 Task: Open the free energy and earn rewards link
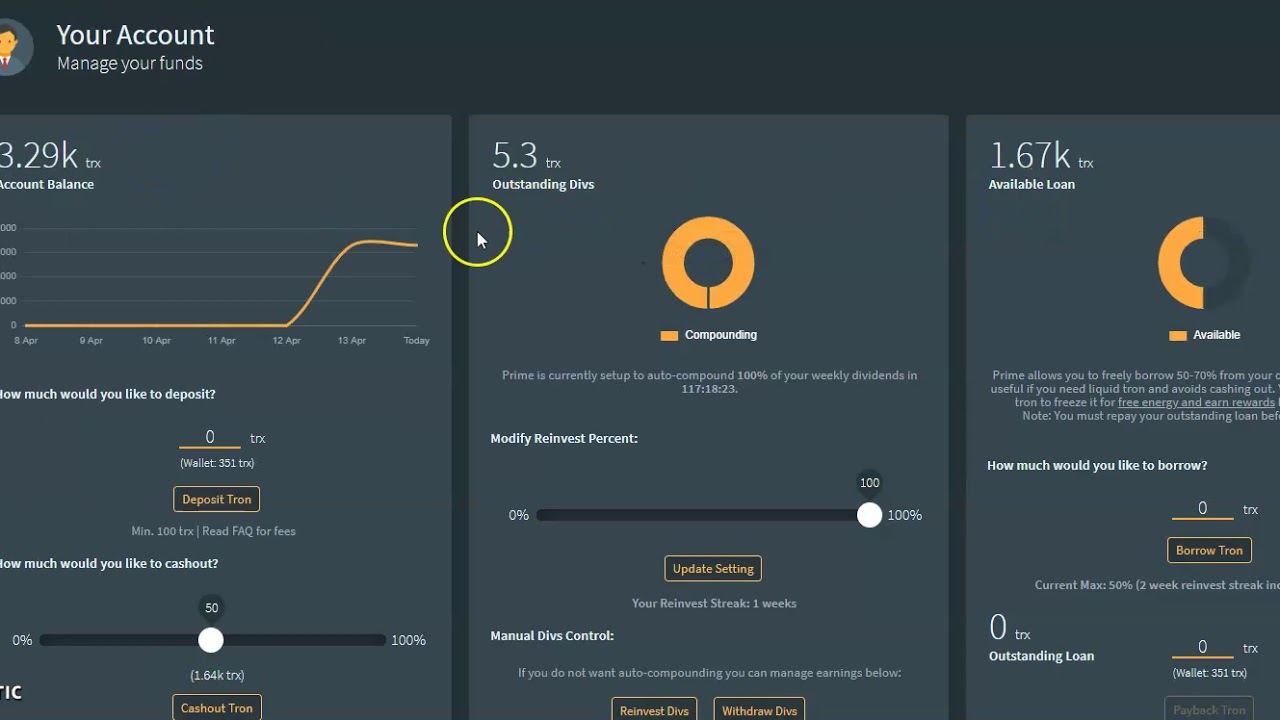click(x=1196, y=402)
